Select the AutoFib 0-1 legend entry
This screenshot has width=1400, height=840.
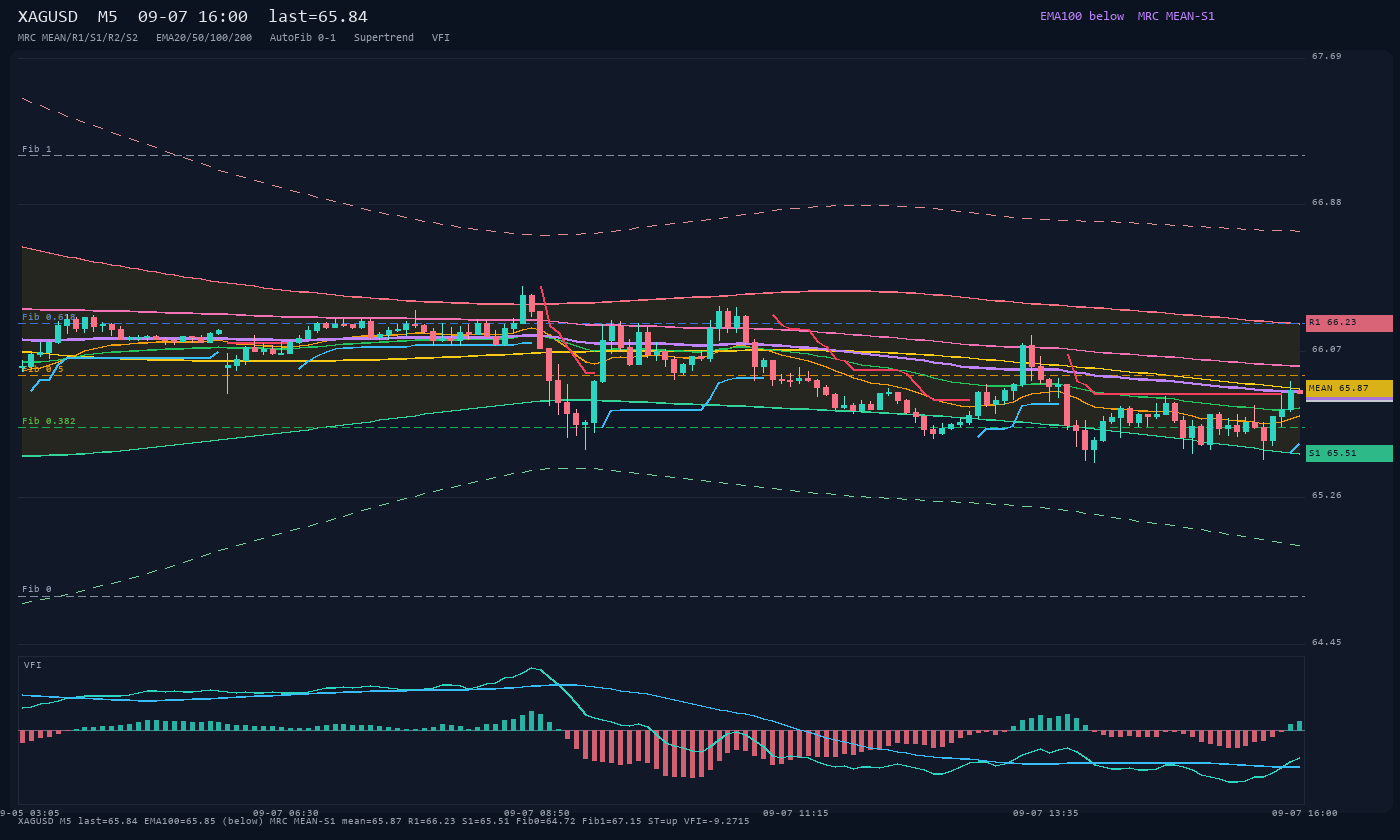(x=303, y=38)
